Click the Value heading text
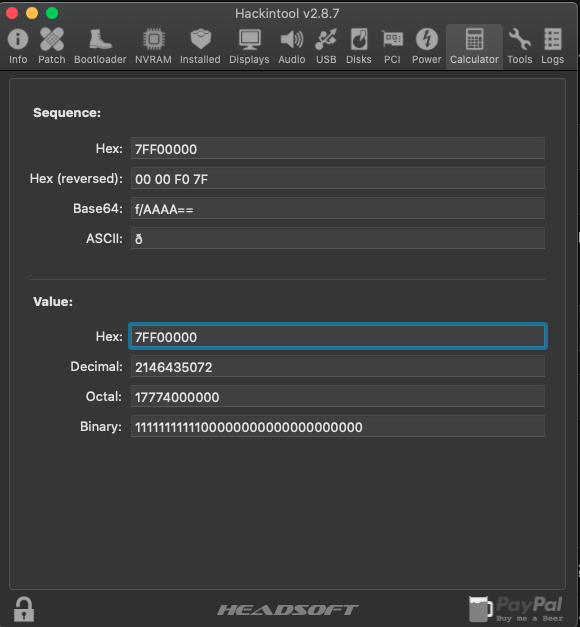The width and height of the screenshot is (580, 627). pos(53,302)
